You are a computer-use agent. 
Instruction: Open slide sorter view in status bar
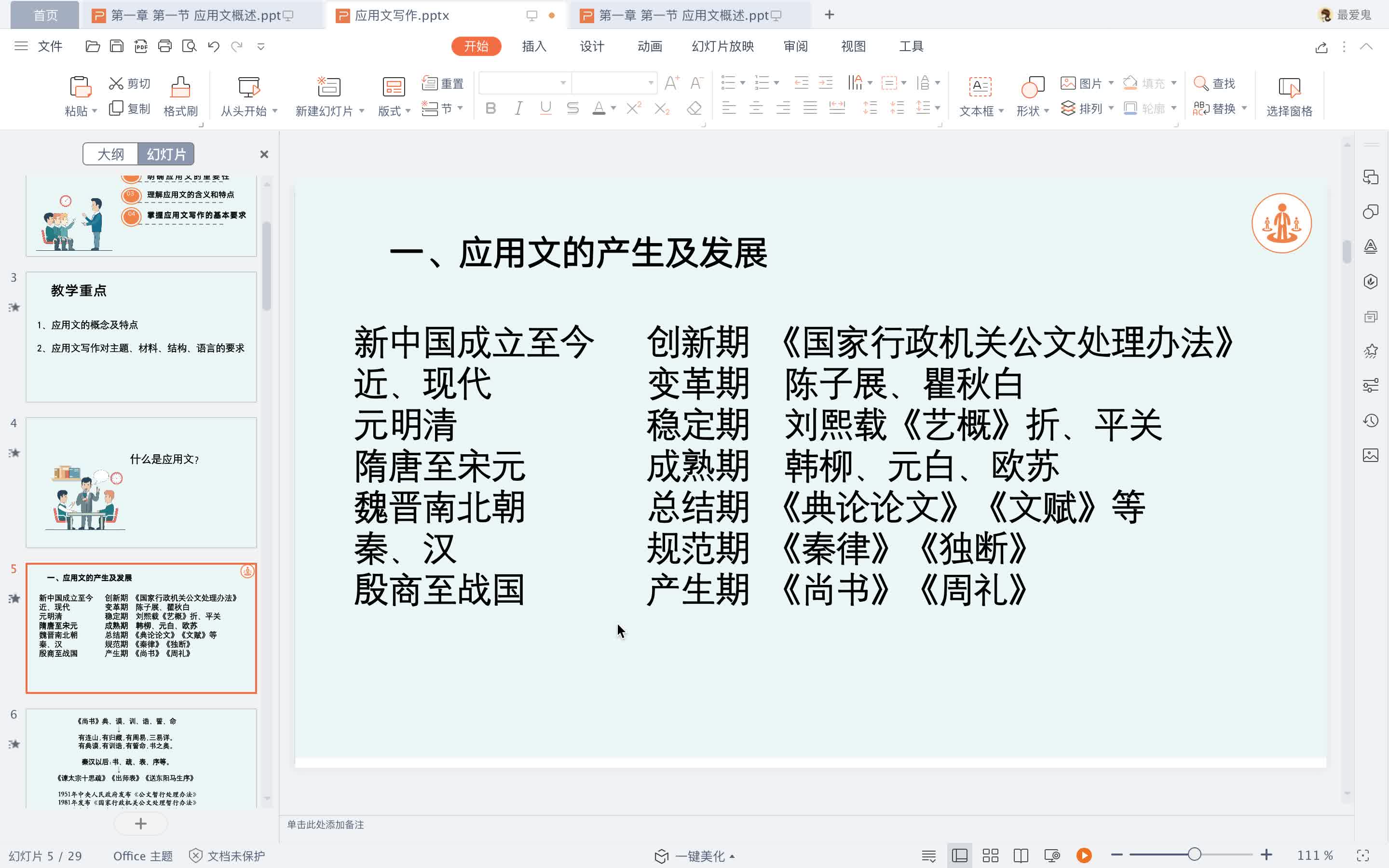pos(991,855)
